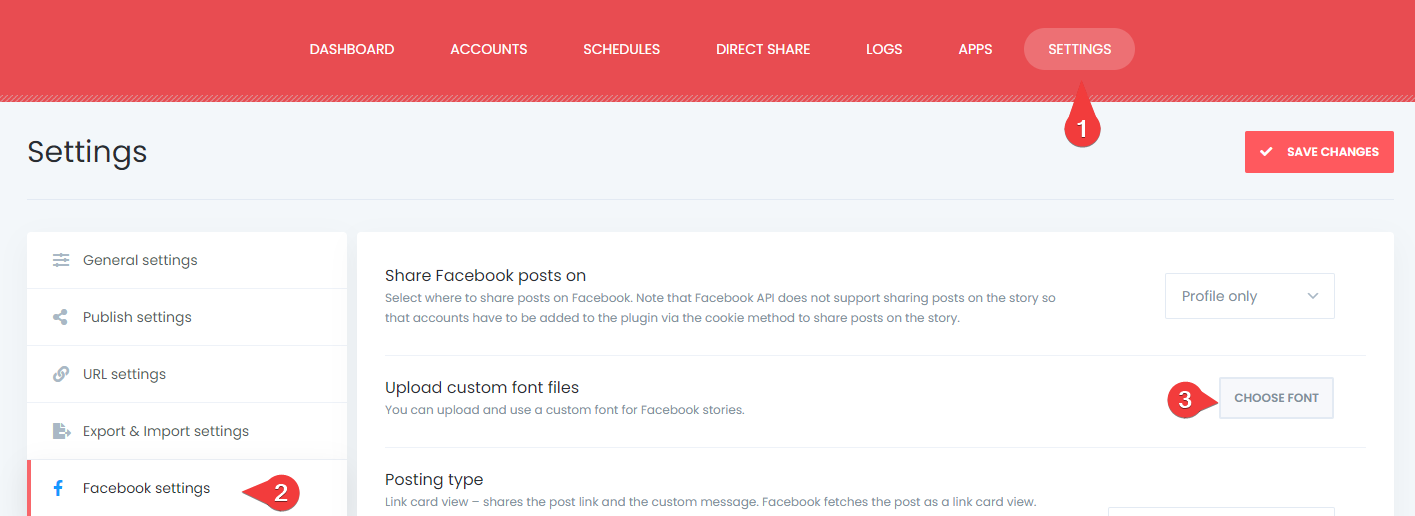Go to the Dashboard menu
The image size is (1415, 516).
352,49
